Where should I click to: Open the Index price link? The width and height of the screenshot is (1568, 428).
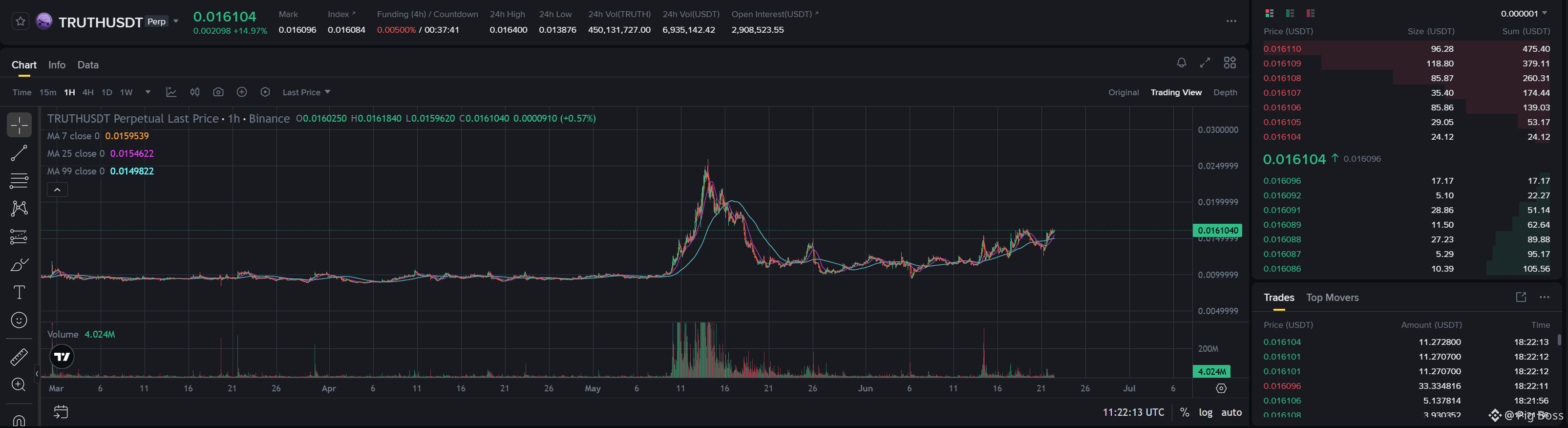341,14
